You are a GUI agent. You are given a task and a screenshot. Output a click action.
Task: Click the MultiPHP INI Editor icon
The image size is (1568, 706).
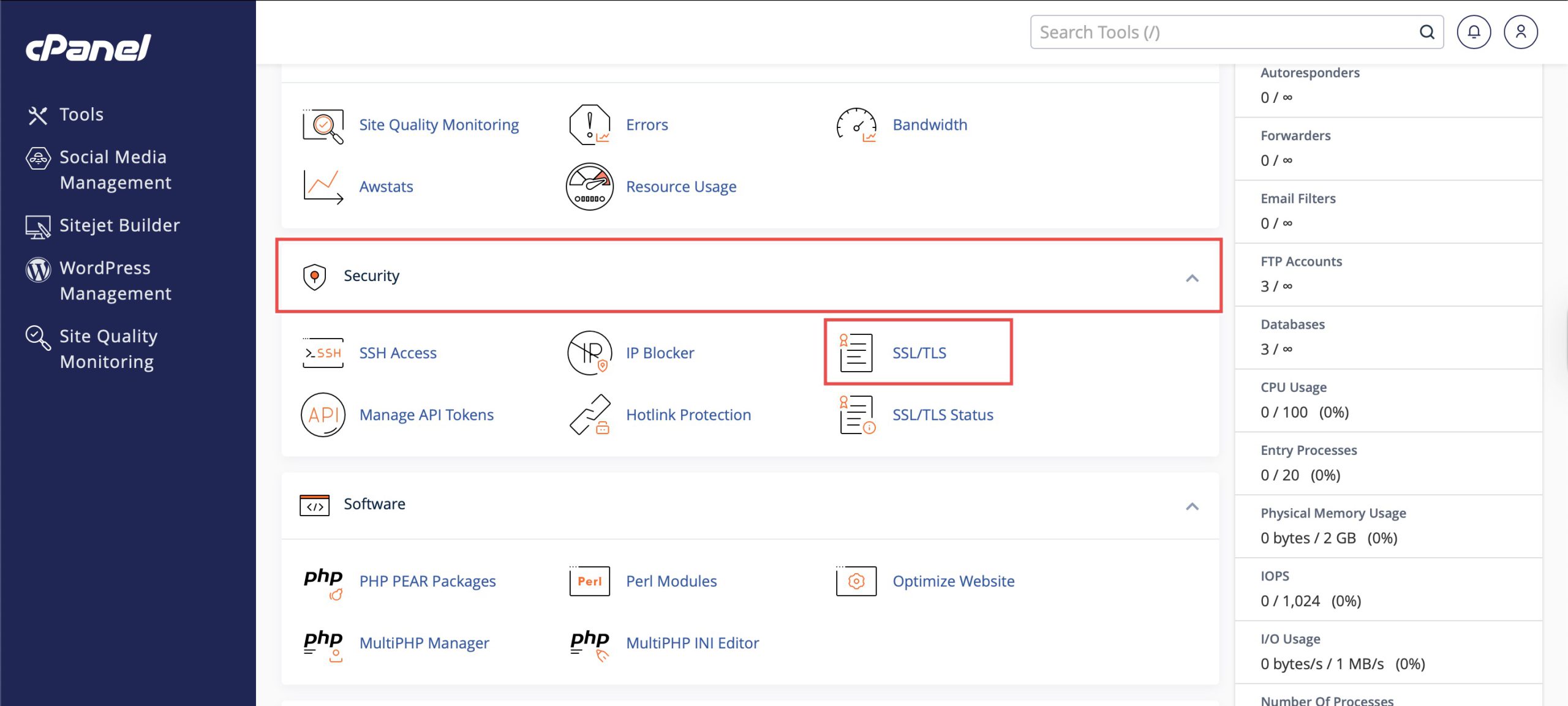(589, 645)
